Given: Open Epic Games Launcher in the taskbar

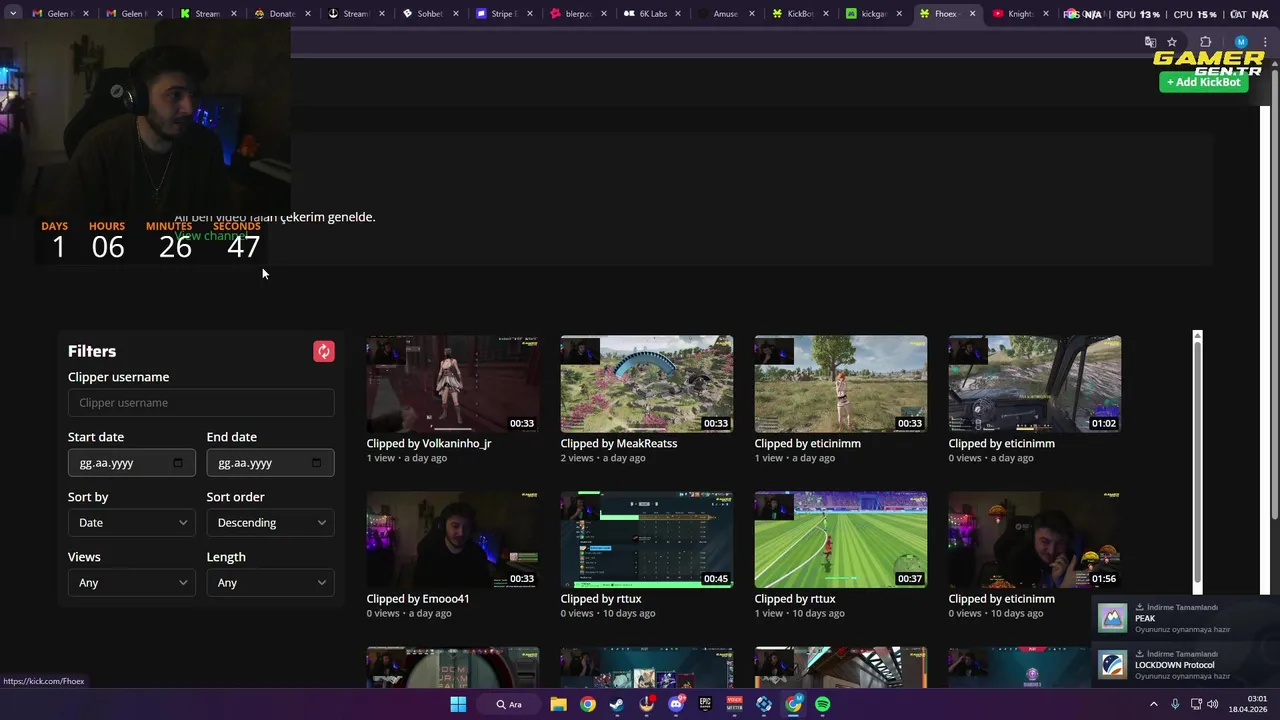Looking at the screenshot, I should pyautogui.click(x=705, y=704).
